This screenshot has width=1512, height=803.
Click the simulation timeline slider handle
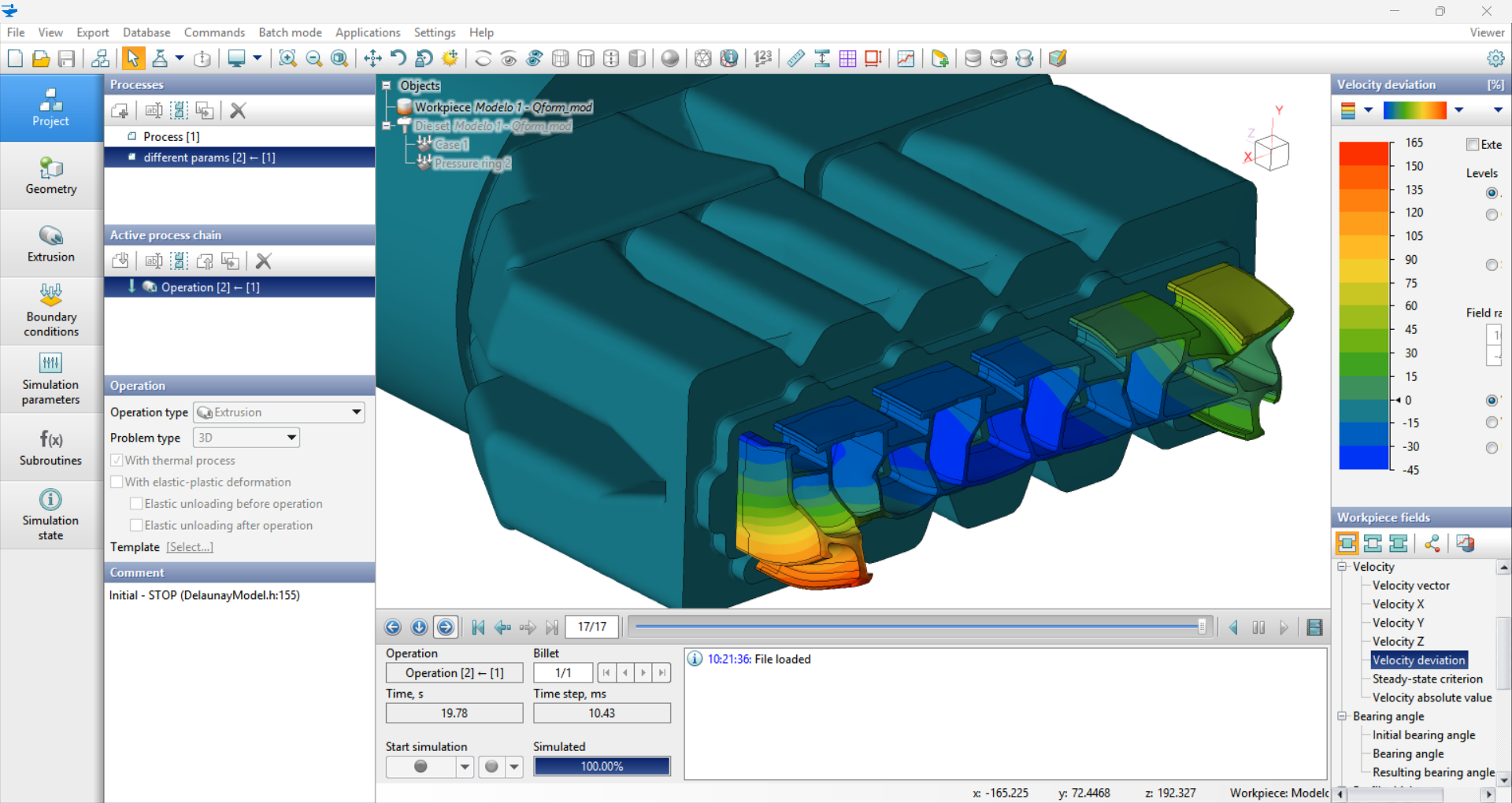pos(1202,627)
